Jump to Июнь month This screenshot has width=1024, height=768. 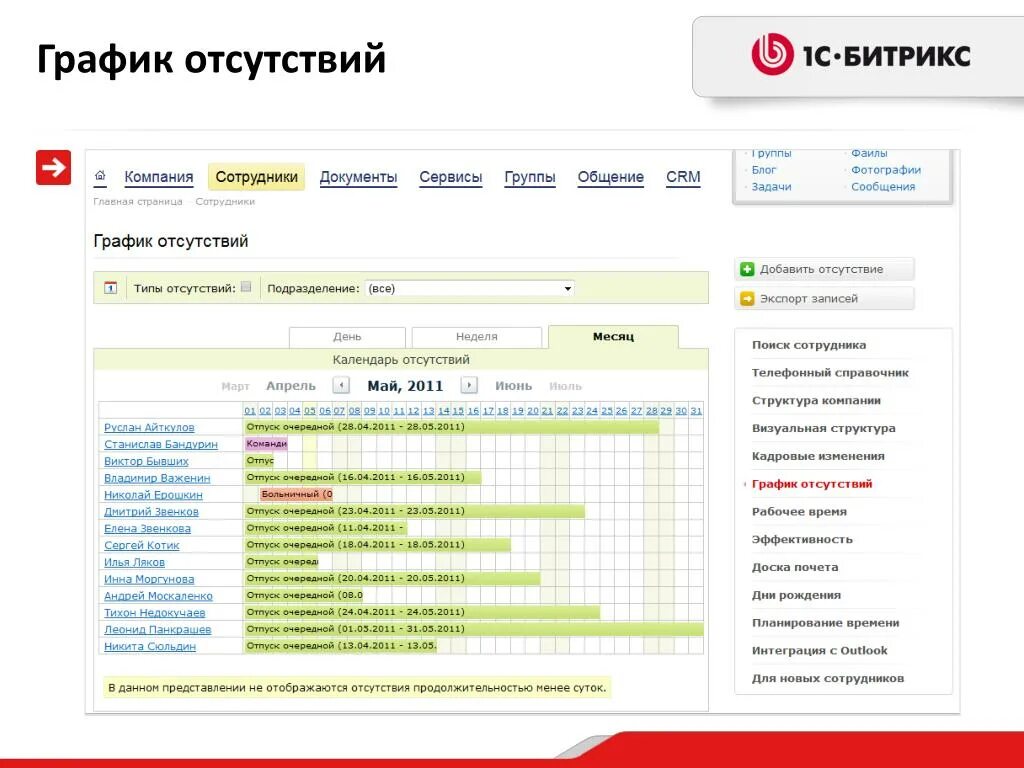(x=513, y=386)
